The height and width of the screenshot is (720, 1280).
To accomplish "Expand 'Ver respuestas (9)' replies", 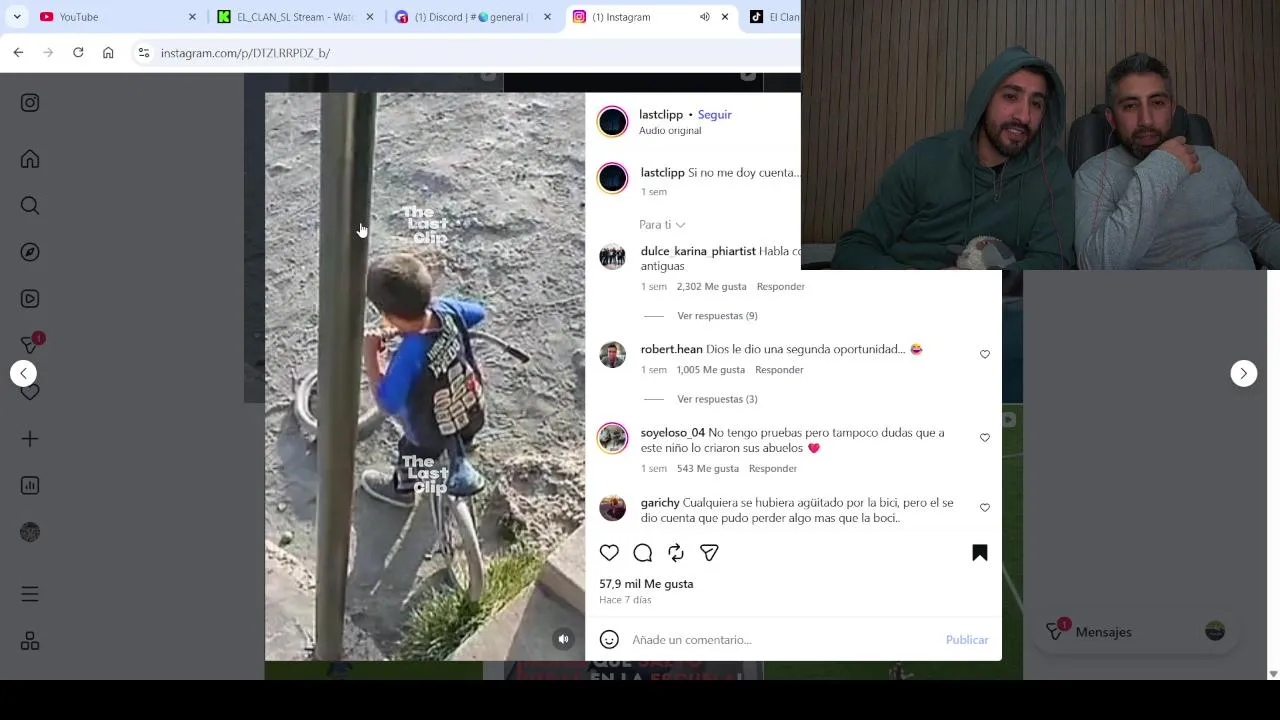I will coord(717,316).
